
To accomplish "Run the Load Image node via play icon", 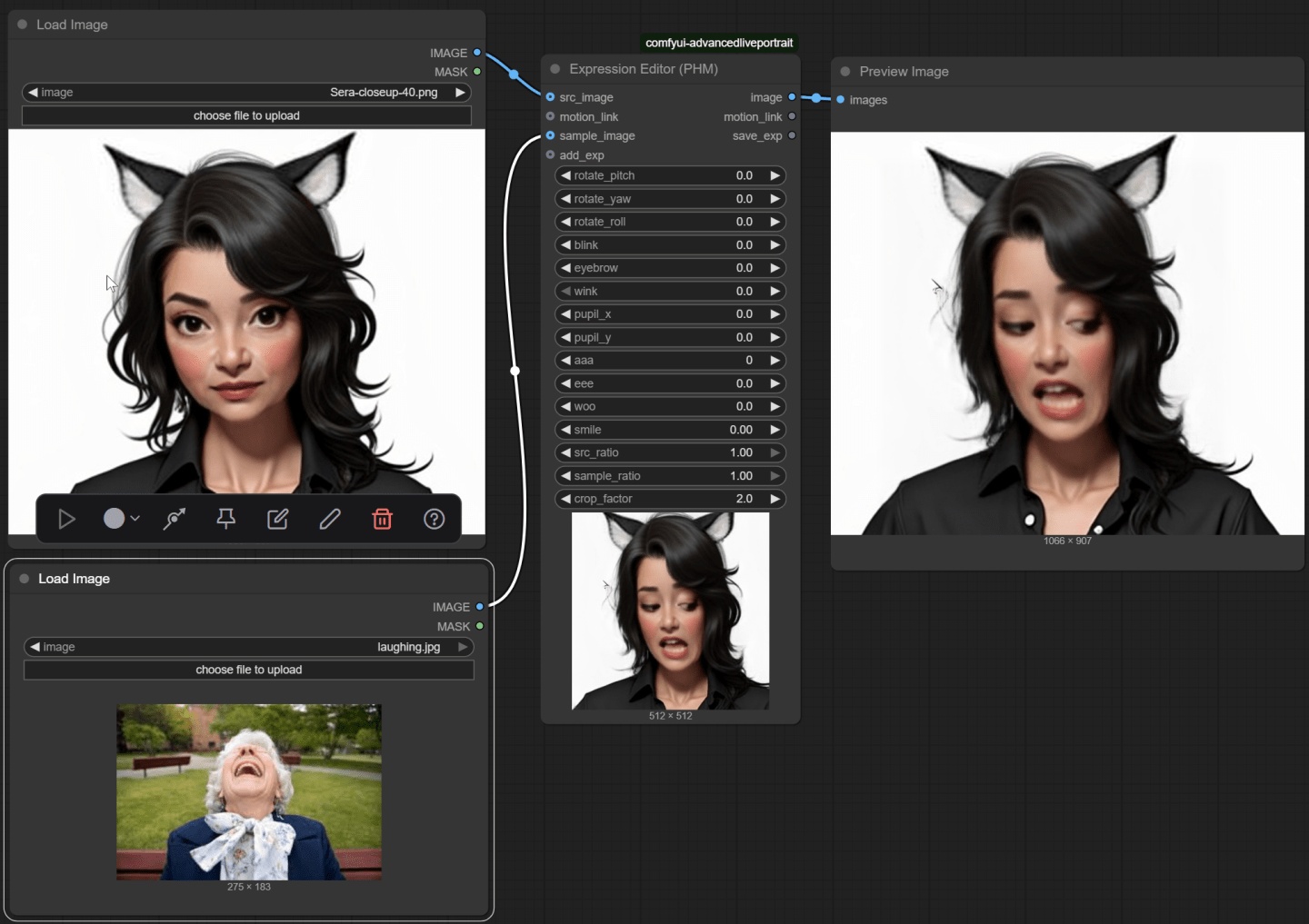I will tap(65, 519).
